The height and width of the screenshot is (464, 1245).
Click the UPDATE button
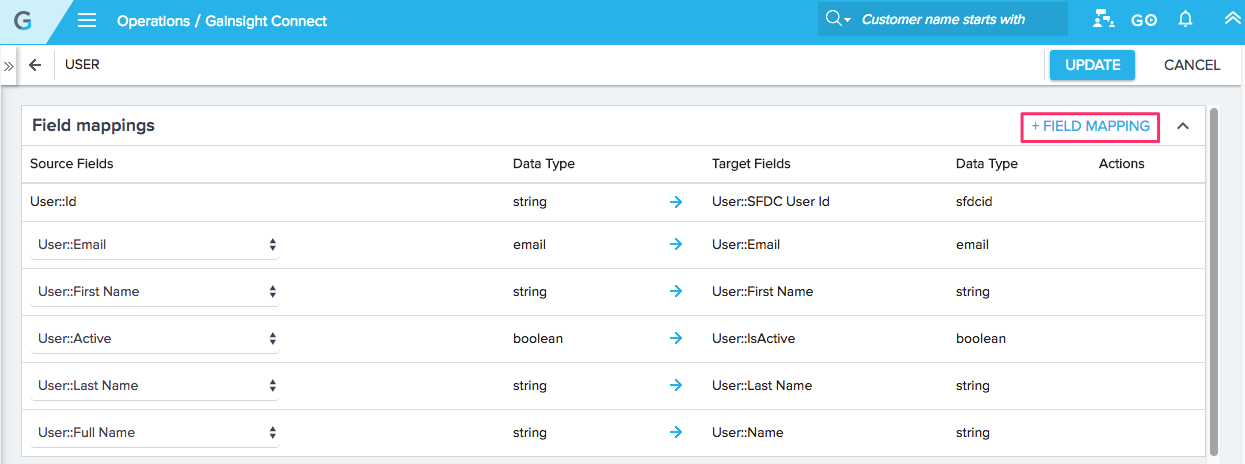click(x=1092, y=65)
